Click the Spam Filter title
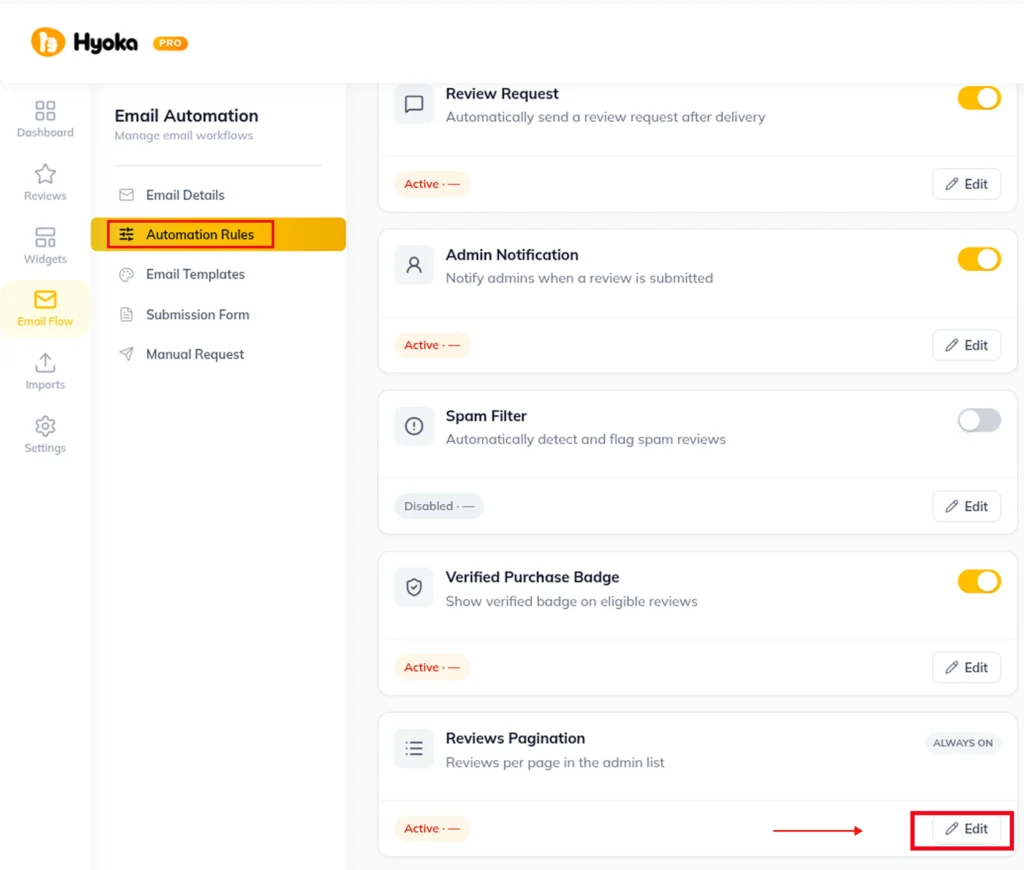Screen dimensions: 1024x870 (486, 416)
